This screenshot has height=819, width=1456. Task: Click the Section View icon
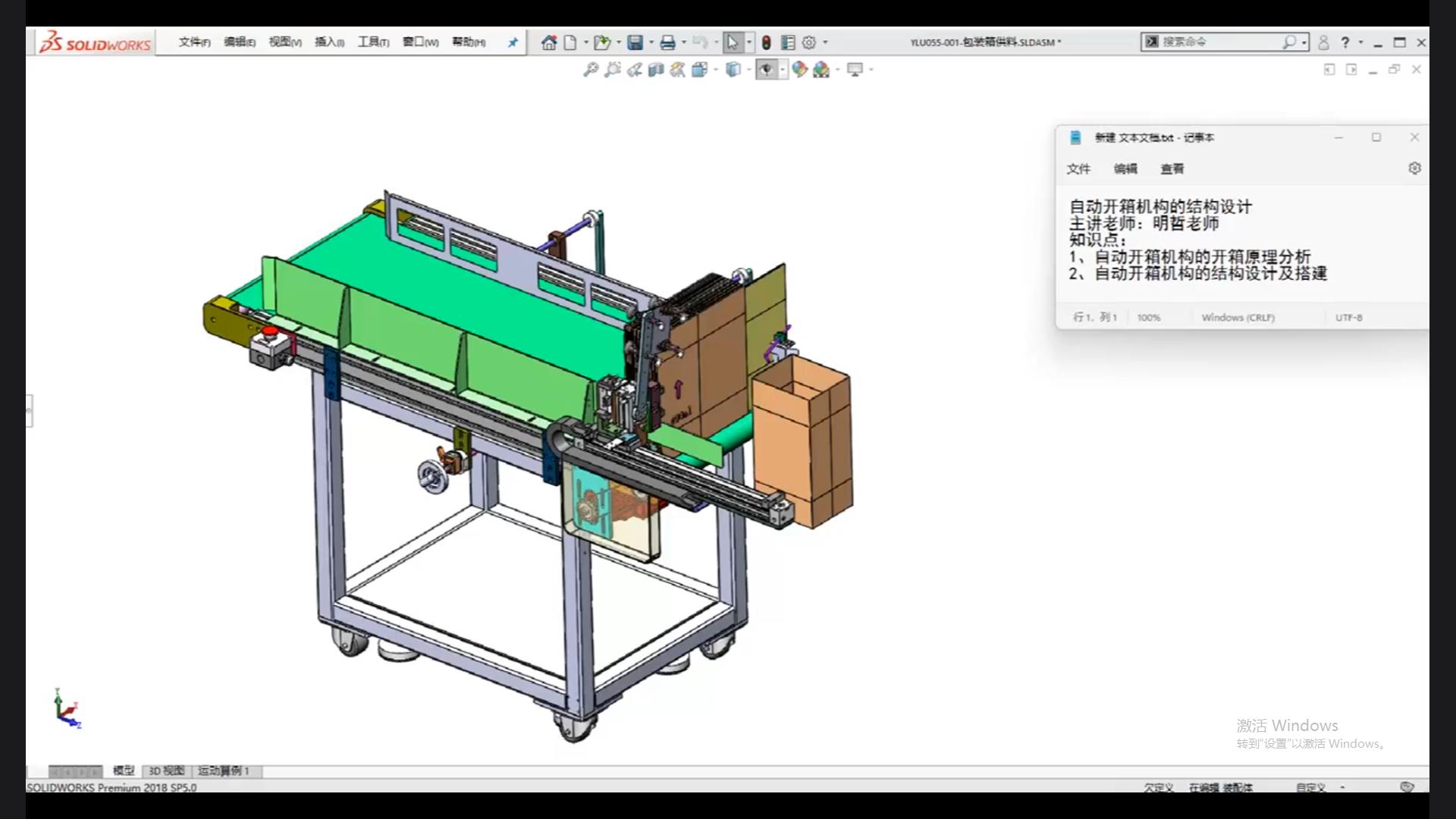click(656, 70)
